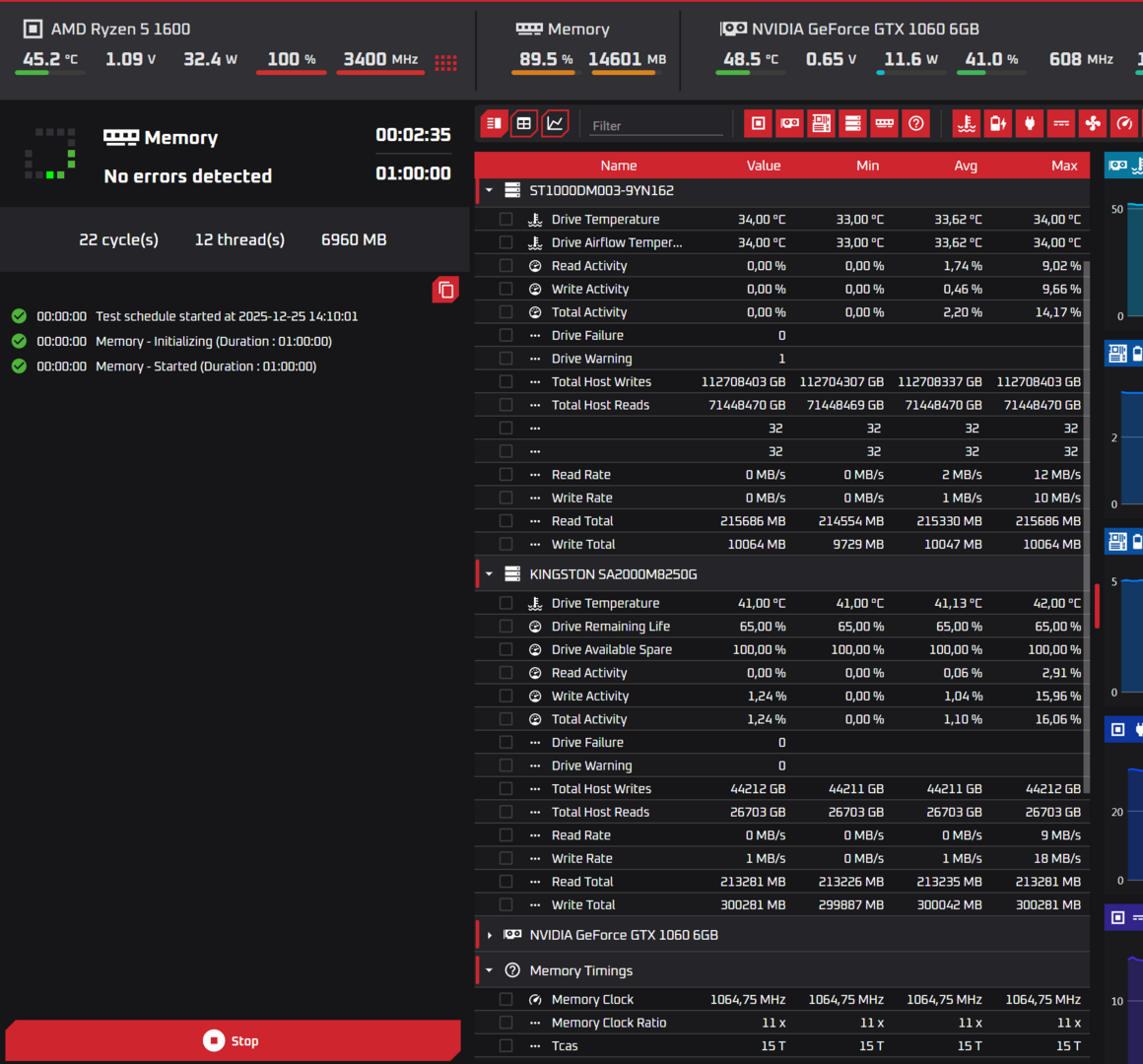The height and width of the screenshot is (1064, 1143).
Task: Switch to the list view layout icon
Action: point(494,123)
